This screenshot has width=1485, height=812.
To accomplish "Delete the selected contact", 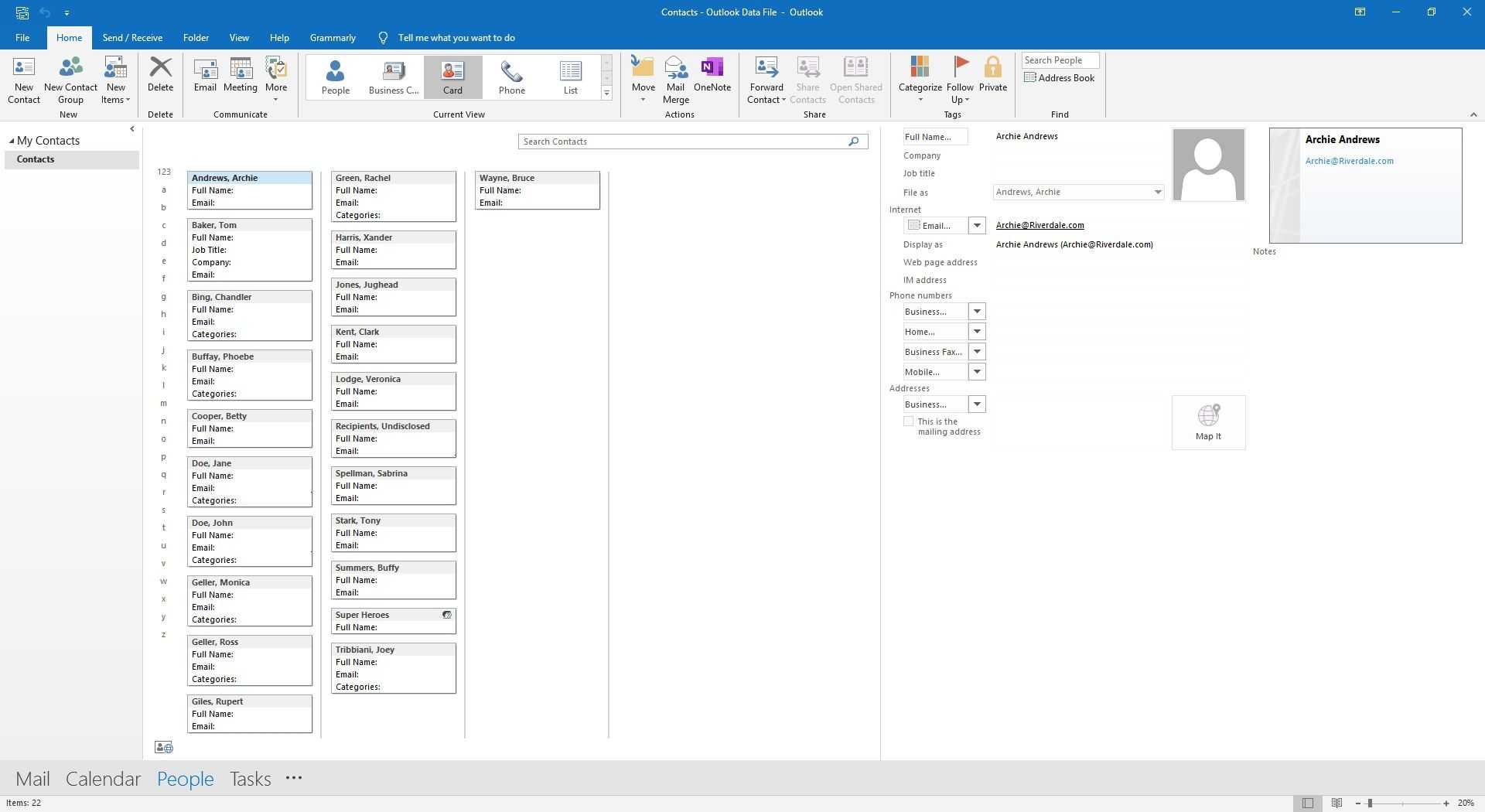I will (x=160, y=74).
